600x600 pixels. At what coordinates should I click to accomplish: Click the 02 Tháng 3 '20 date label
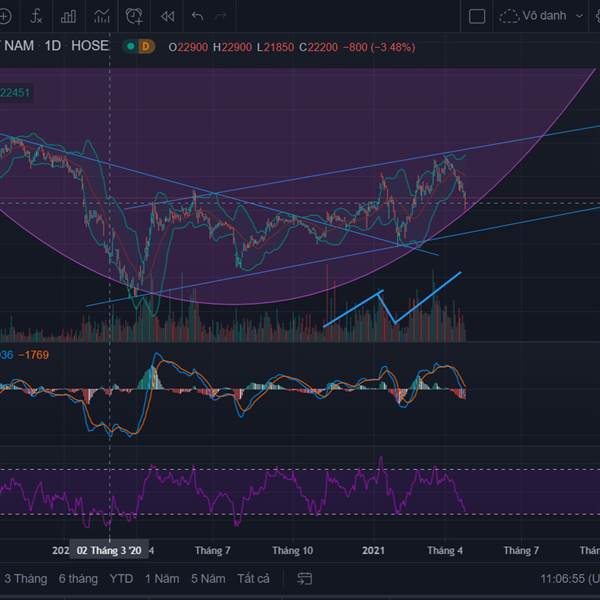click(109, 551)
